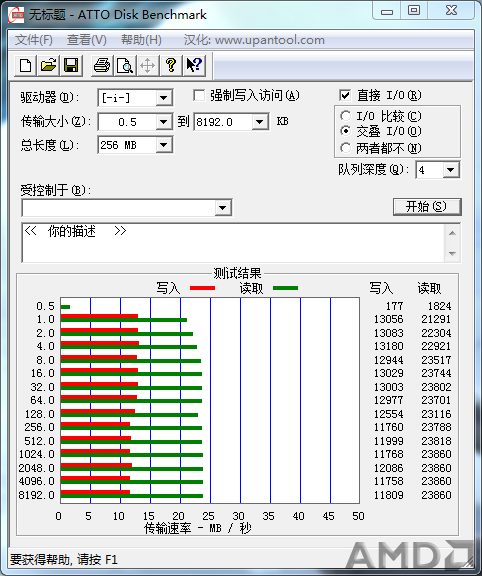Expand the 驱动器 drive dropdown
The height and width of the screenshot is (576, 482).
point(163,98)
